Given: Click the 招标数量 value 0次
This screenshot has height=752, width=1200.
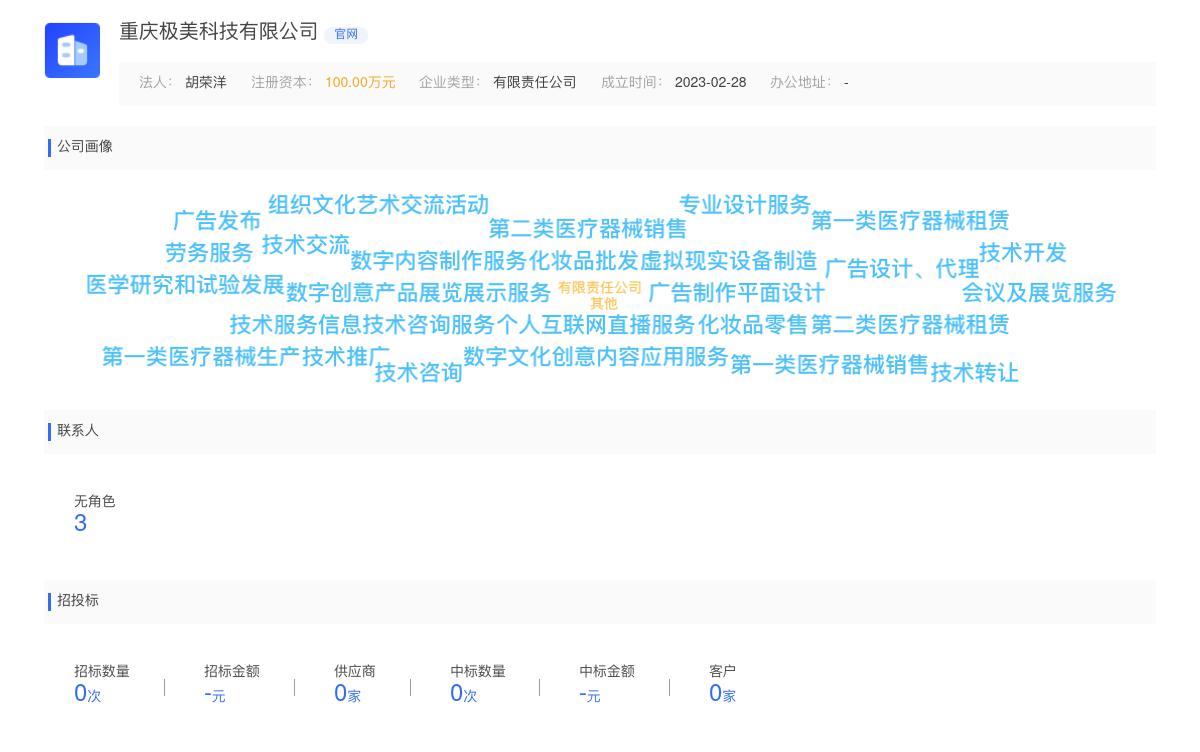Looking at the screenshot, I should [88, 693].
